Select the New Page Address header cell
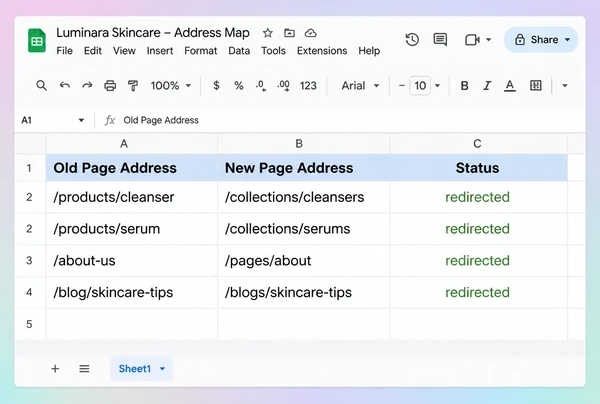 pos(304,168)
